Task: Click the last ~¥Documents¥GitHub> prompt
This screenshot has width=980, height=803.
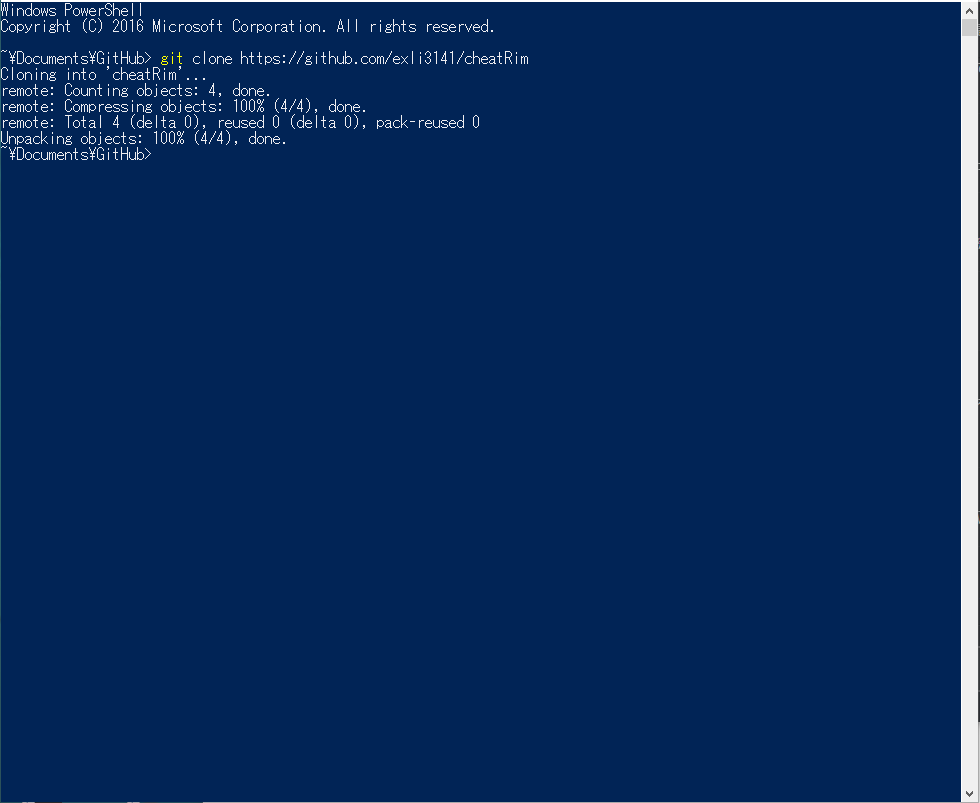Action: (76, 154)
